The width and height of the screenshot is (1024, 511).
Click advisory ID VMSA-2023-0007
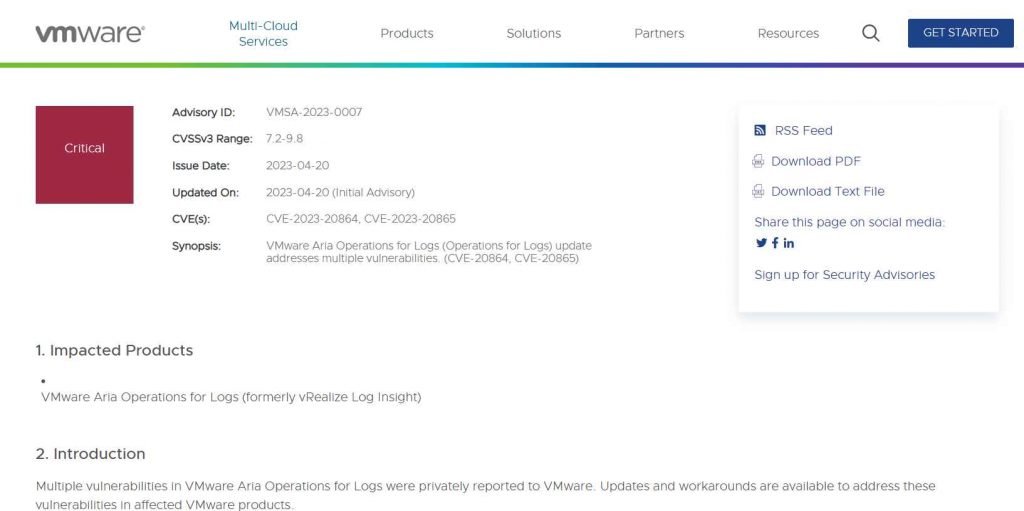point(313,112)
